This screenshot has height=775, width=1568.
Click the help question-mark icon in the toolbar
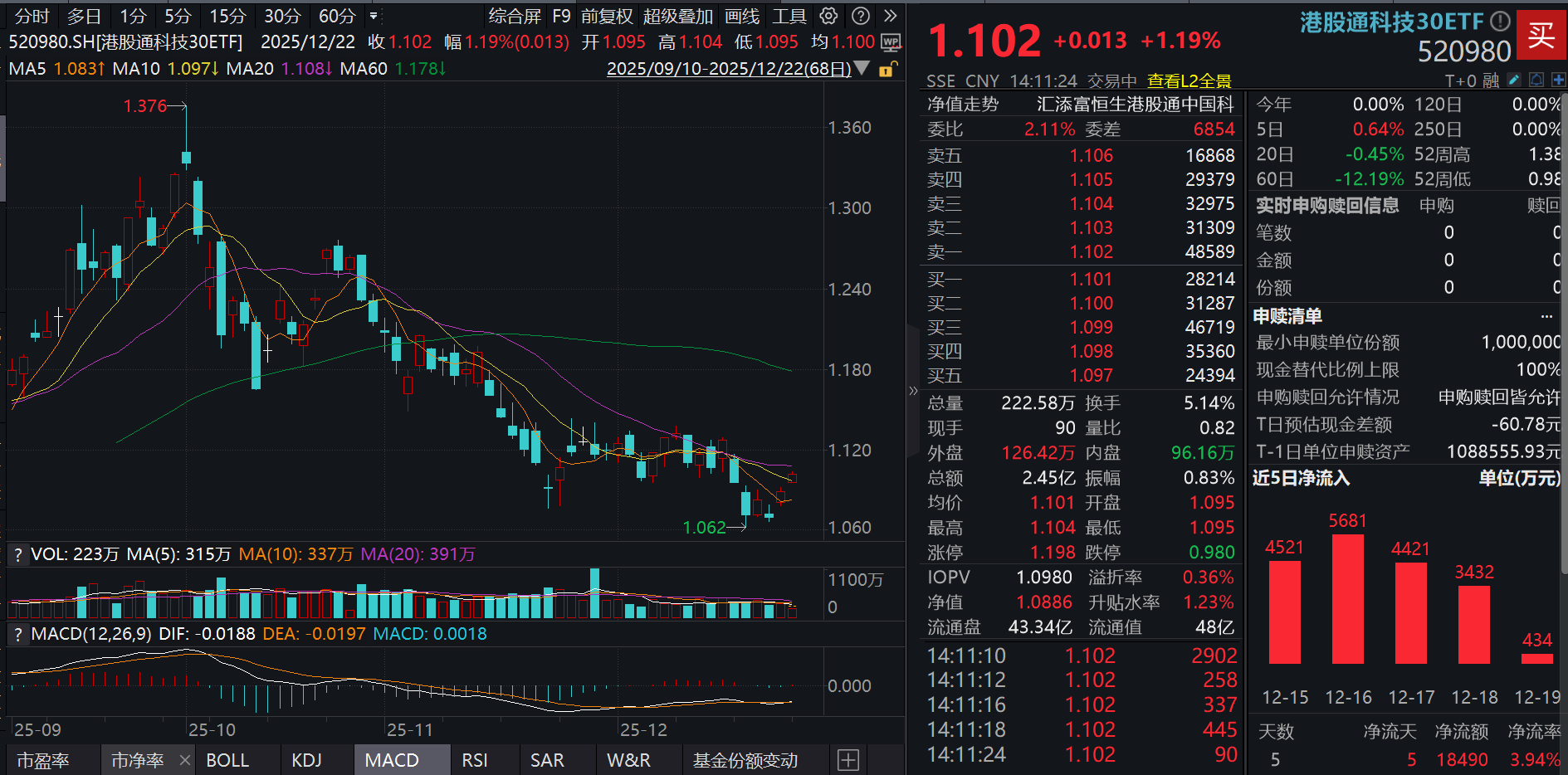[861, 16]
